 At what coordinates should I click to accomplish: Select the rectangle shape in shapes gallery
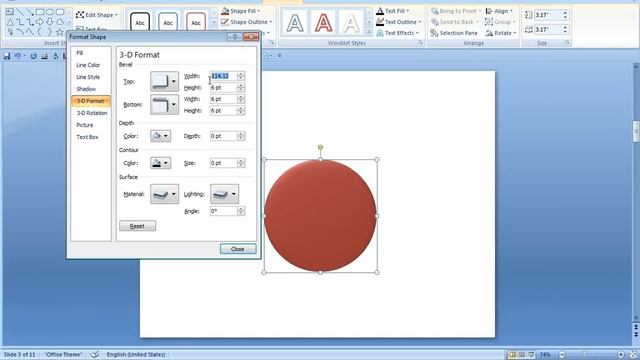40,12
